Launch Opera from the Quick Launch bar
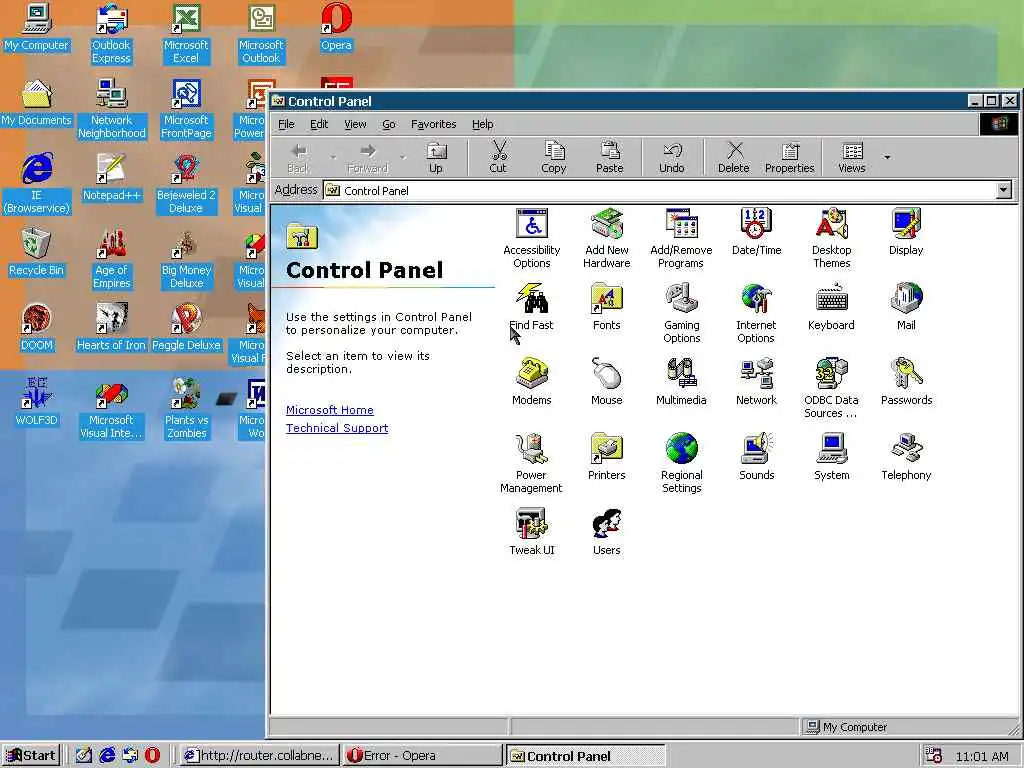Viewport: 1024px width, 768px height. click(x=152, y=756)
